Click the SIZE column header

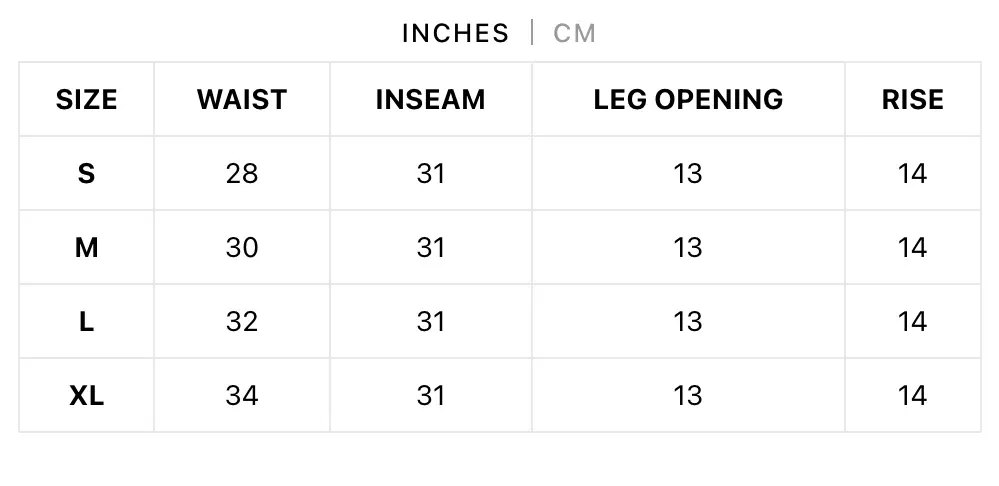click(x=86, y=99)
